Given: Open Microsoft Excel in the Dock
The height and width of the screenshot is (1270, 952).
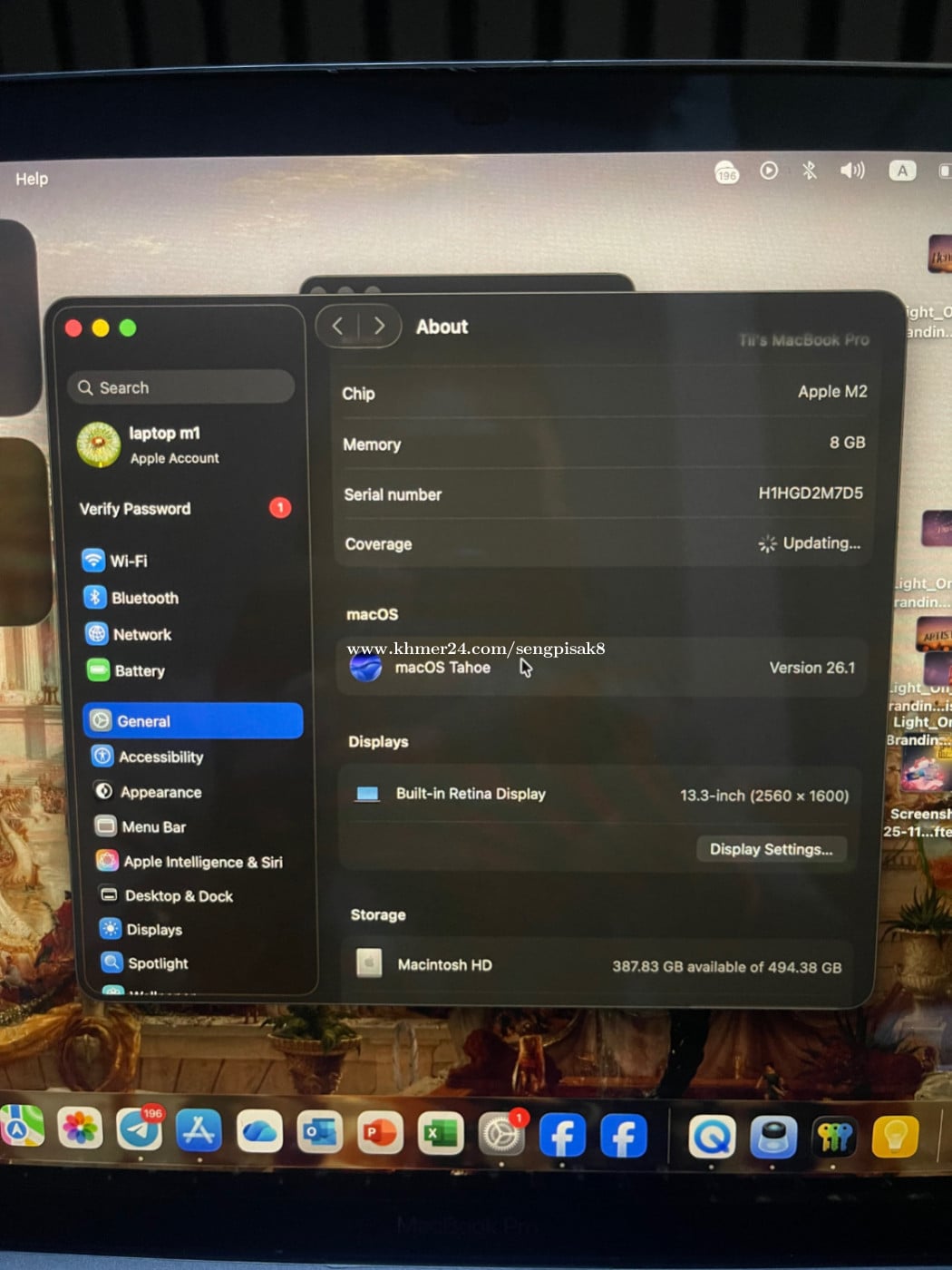Looking at the screenshot, I should coord(441,1134).
